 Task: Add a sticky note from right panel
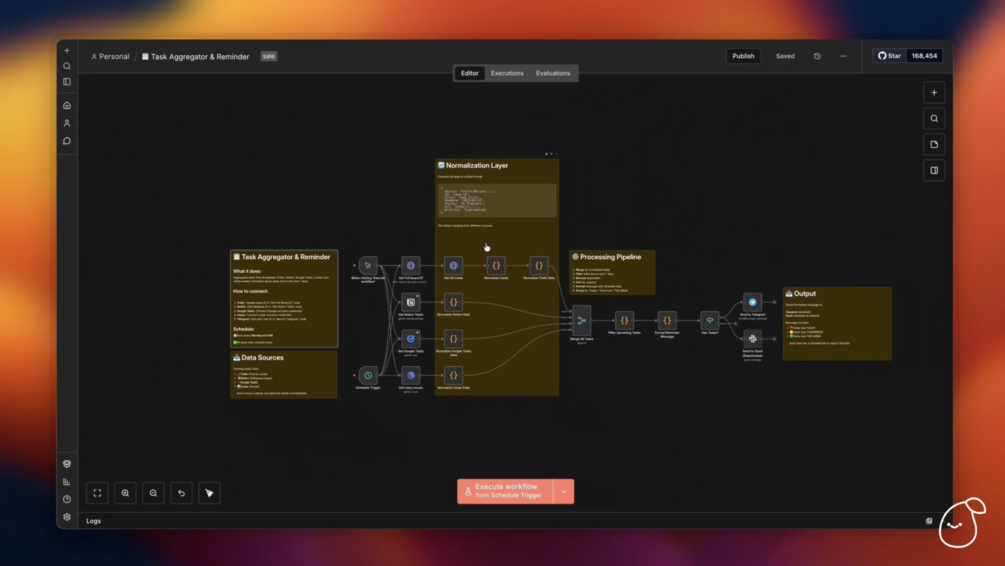click(934, 145)
